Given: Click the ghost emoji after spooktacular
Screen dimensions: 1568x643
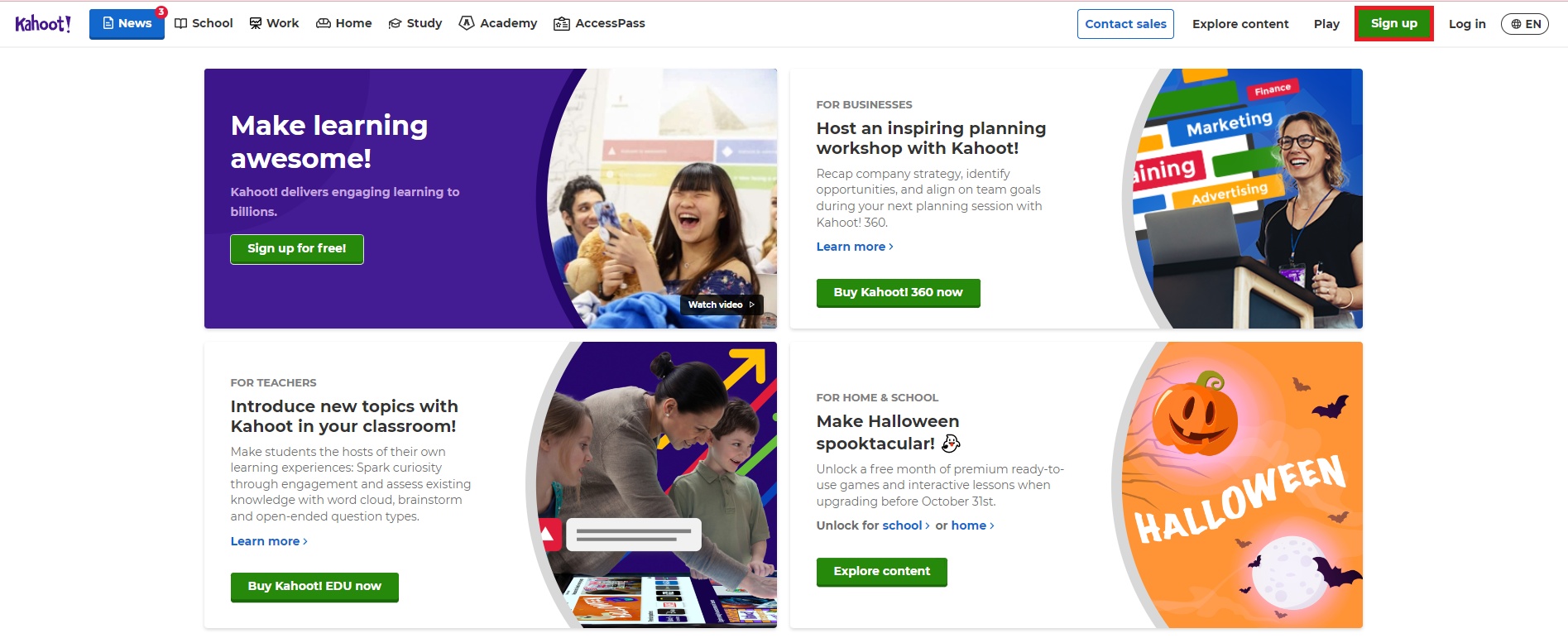Looking at the screenshot, I should pos(951,444).
